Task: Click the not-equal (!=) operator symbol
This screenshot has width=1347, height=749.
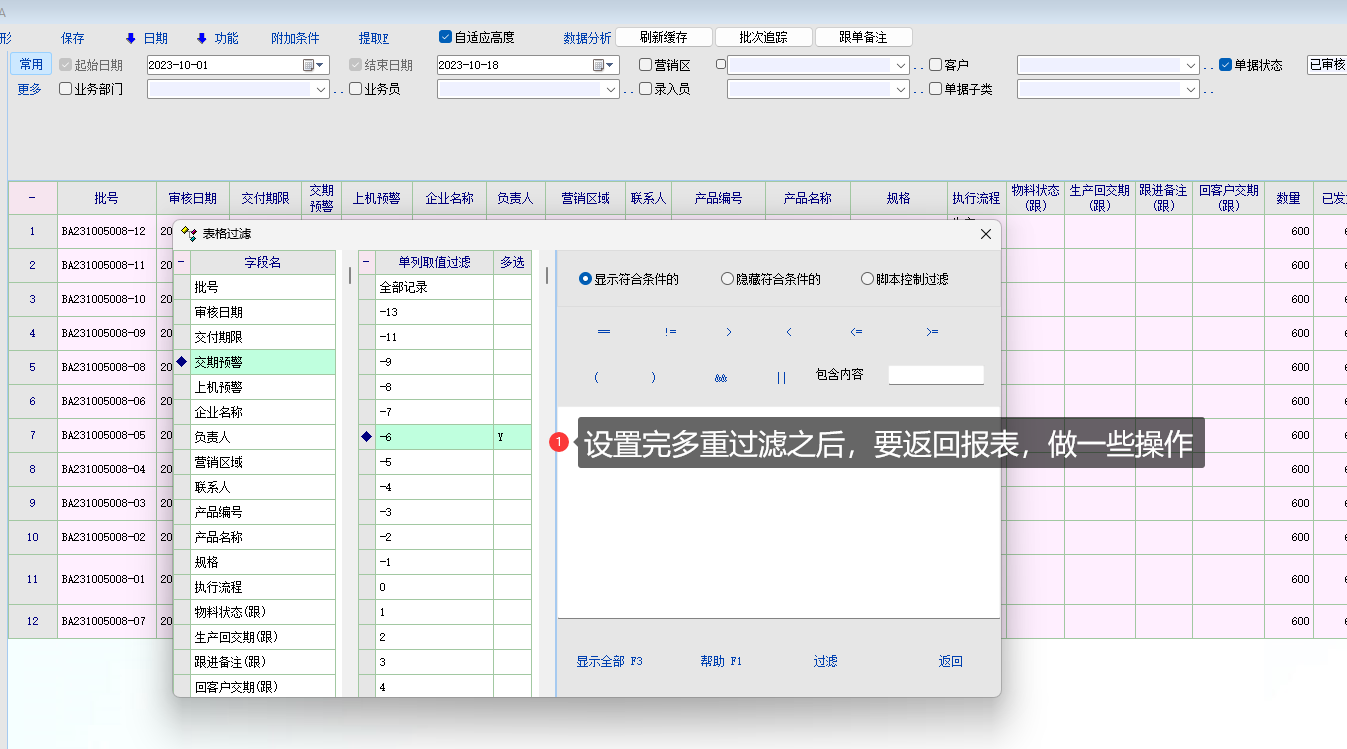Action: tap(670, 332)
